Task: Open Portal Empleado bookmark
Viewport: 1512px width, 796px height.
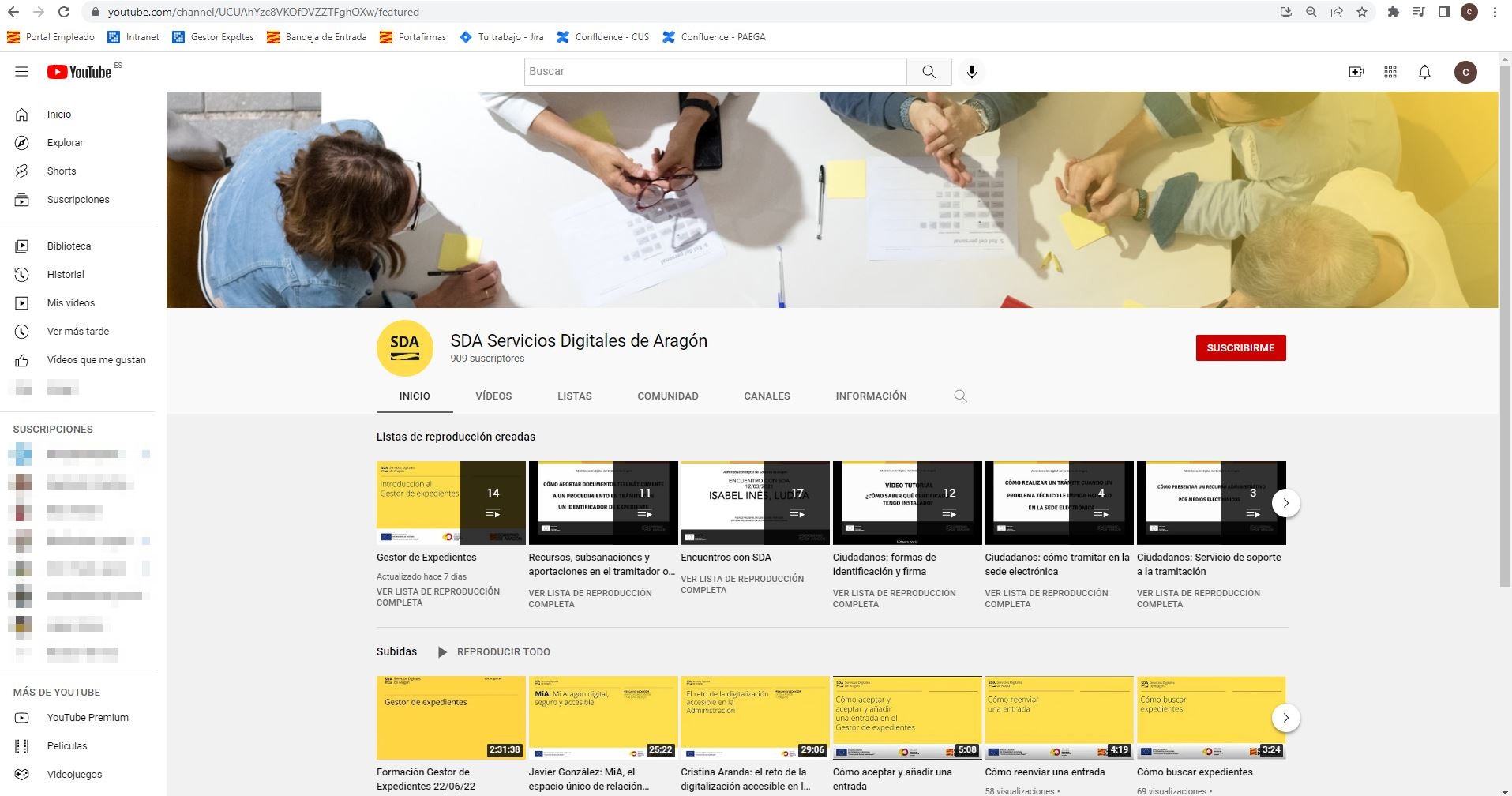Action: (51, 37)
